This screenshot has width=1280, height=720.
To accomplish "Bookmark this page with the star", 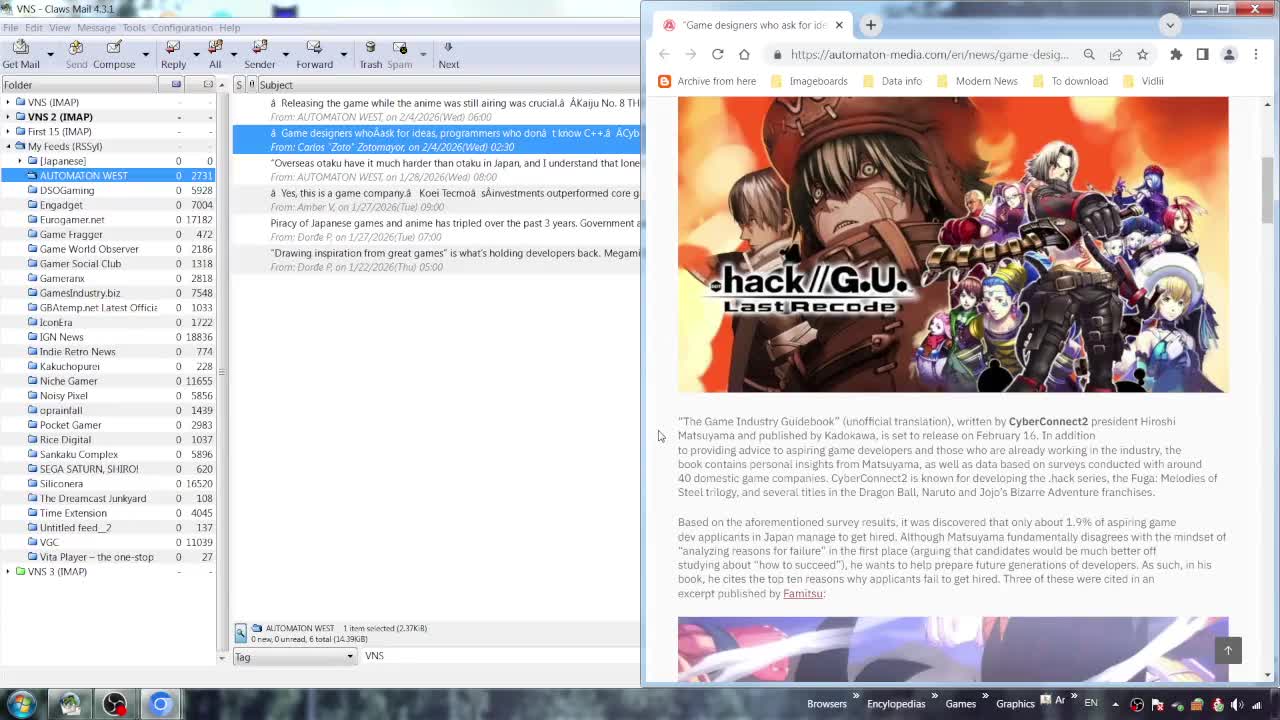I will 1142,55.
